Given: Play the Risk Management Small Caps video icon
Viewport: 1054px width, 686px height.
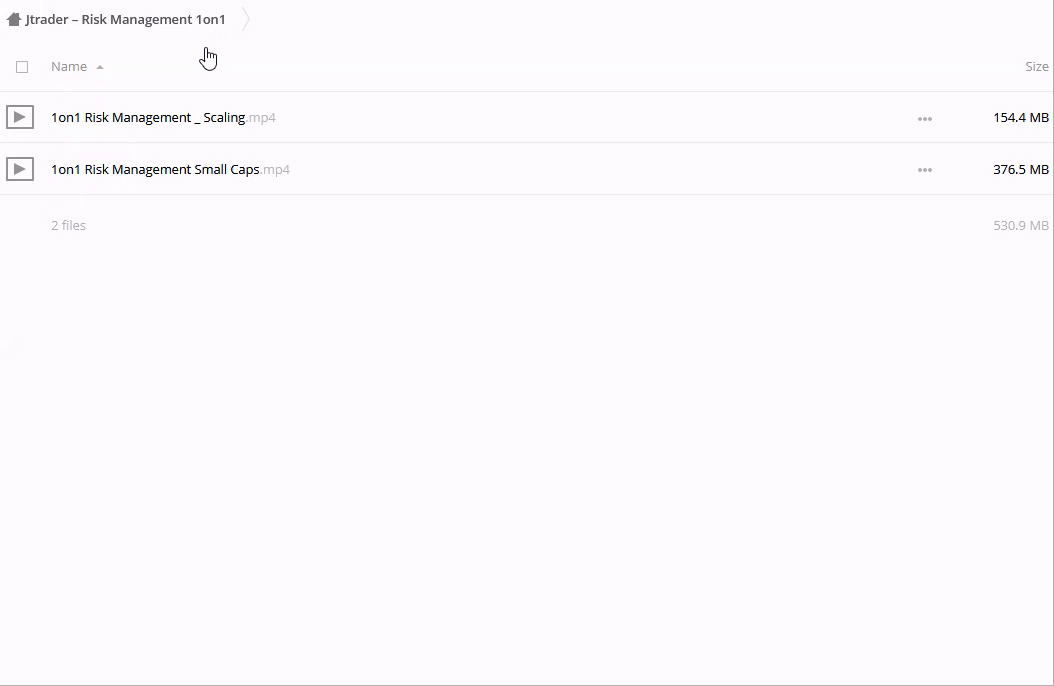Looking at the screenshot, I should click(19, 169).
